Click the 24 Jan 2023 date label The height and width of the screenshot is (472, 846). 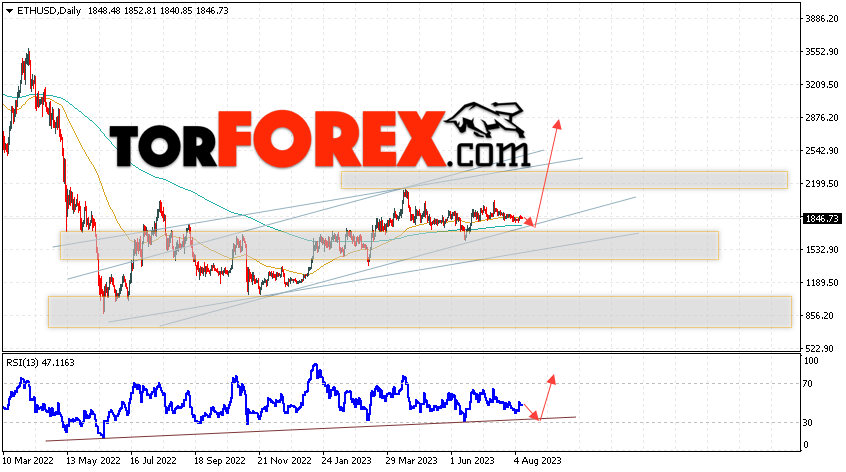click(346, 461)
